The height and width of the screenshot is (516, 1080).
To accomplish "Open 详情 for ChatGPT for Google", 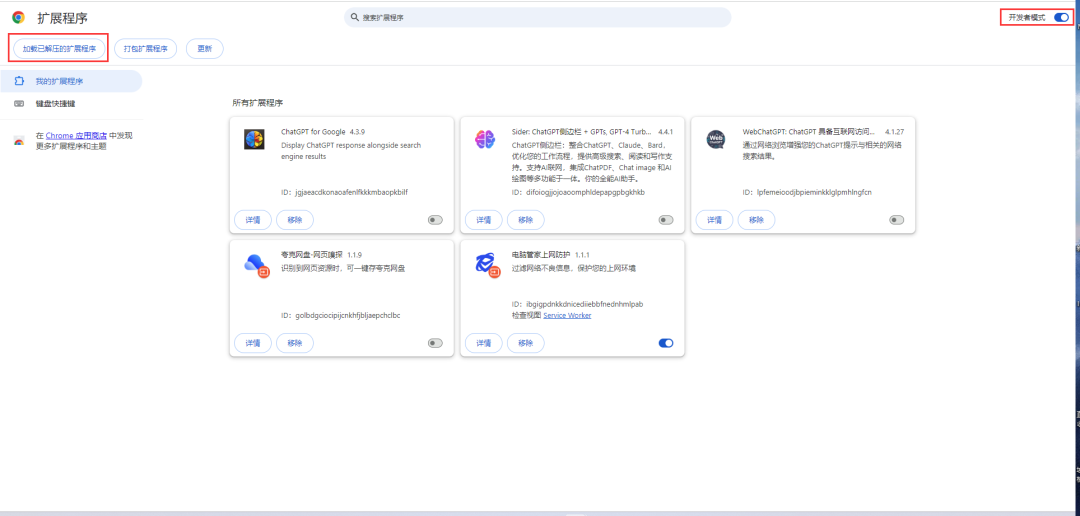I will [253, 220].
